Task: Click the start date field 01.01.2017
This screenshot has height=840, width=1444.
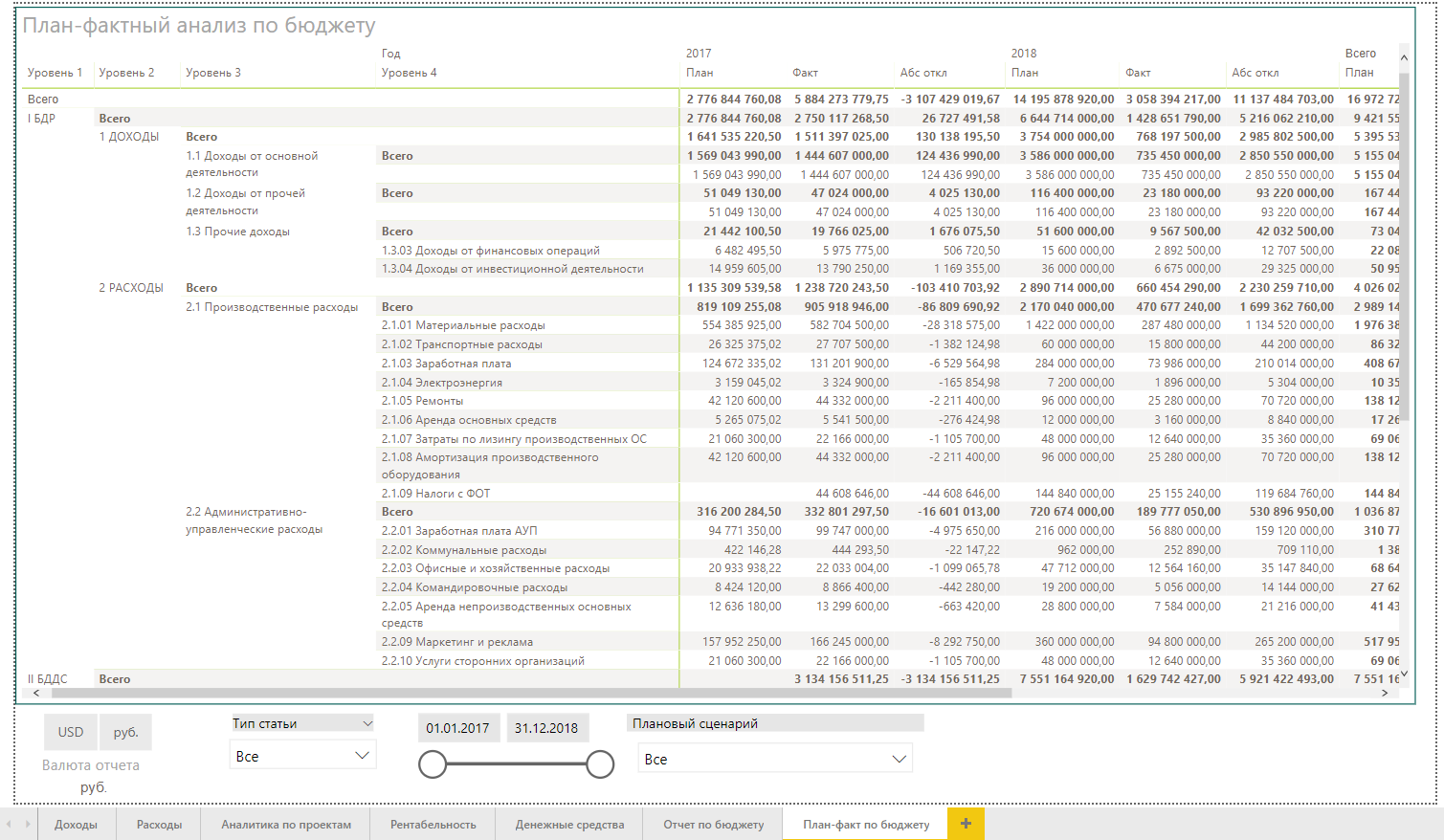Action: (457, 728)
